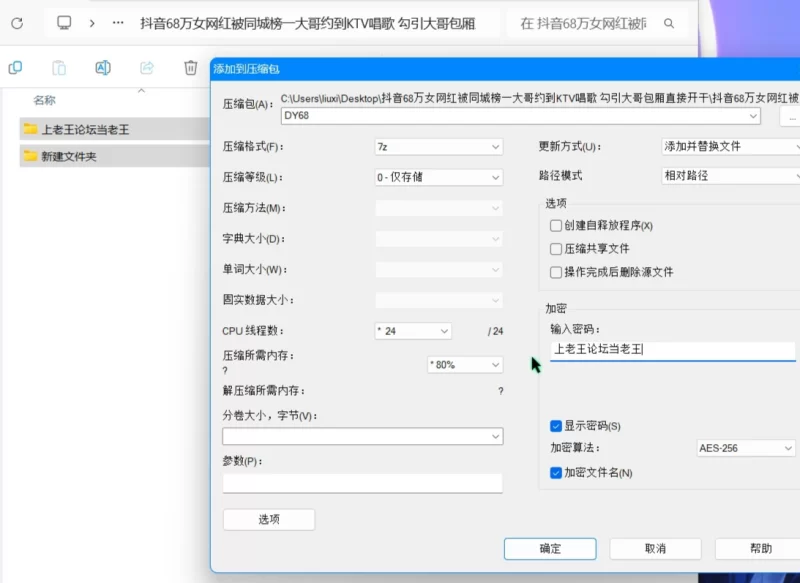Click the search magnifier icon

(669, 23)
